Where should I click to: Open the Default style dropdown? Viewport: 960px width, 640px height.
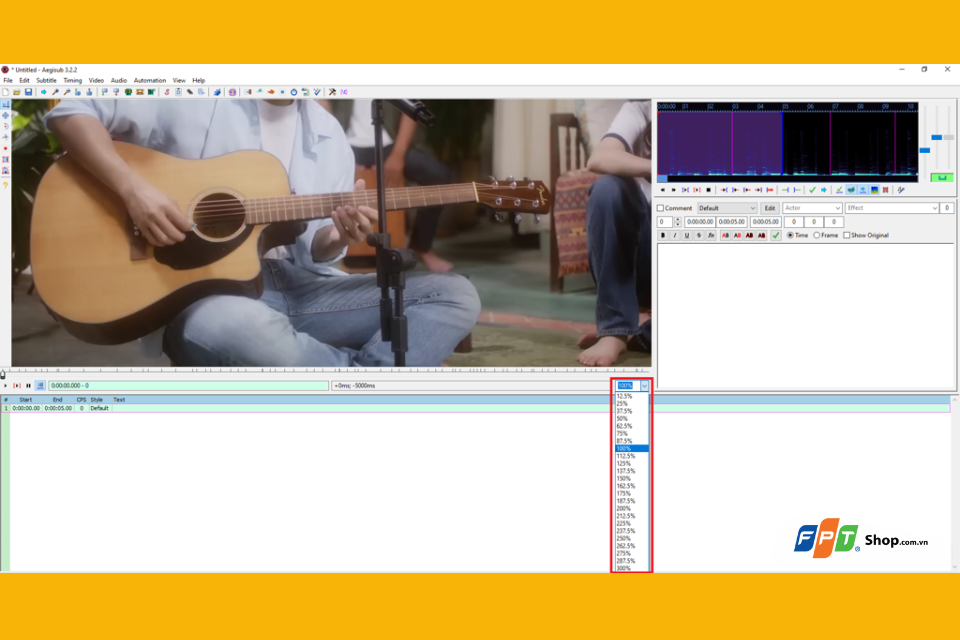point(727,208)
